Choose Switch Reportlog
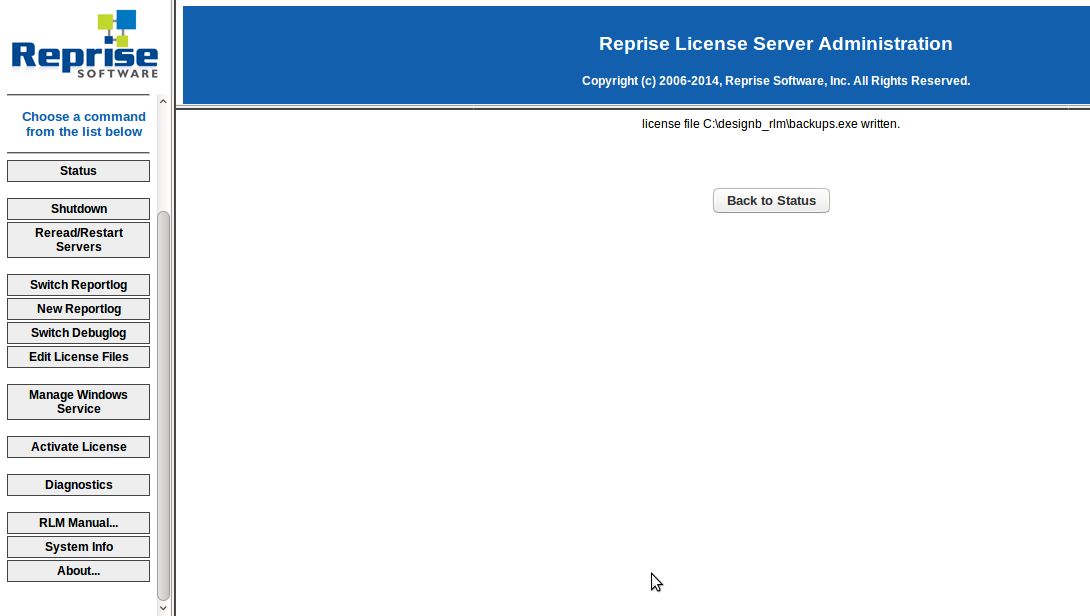Screen dimensions: 1090x616 point(79,285)
